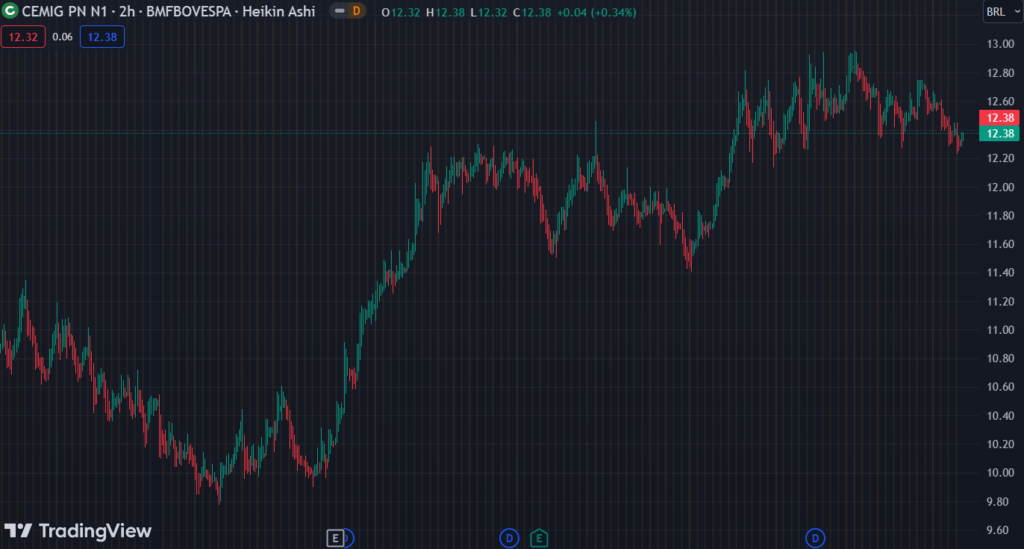Screen dimensions: 1024x549
Task: Click the red 12.38 price axis label
Action: [x=1000, y=117]
